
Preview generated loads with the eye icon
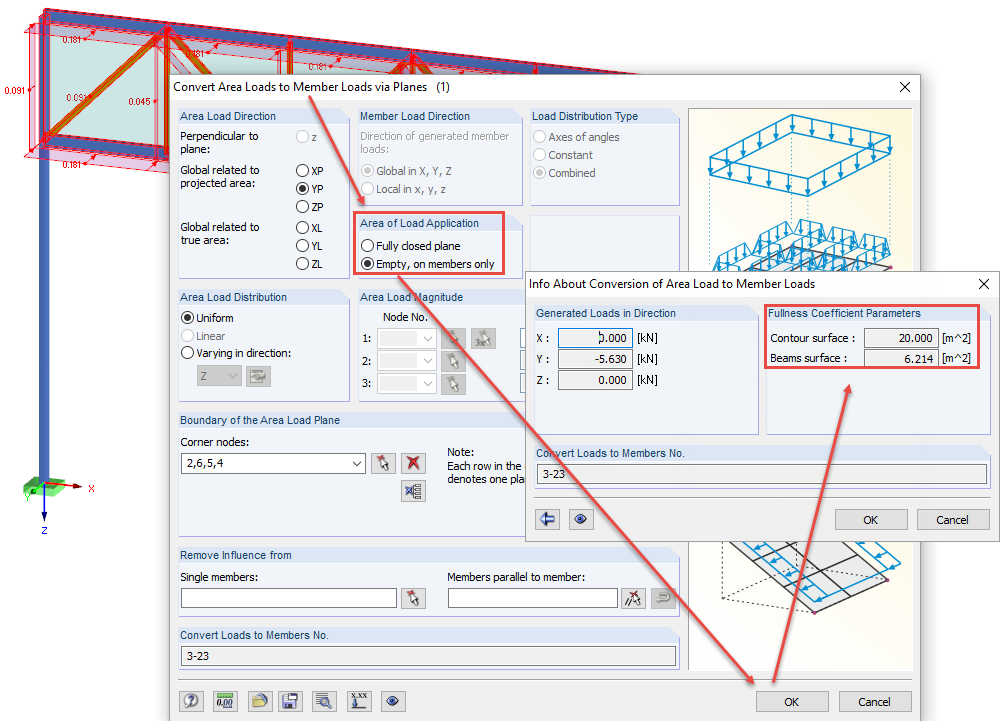click(581, 519)
